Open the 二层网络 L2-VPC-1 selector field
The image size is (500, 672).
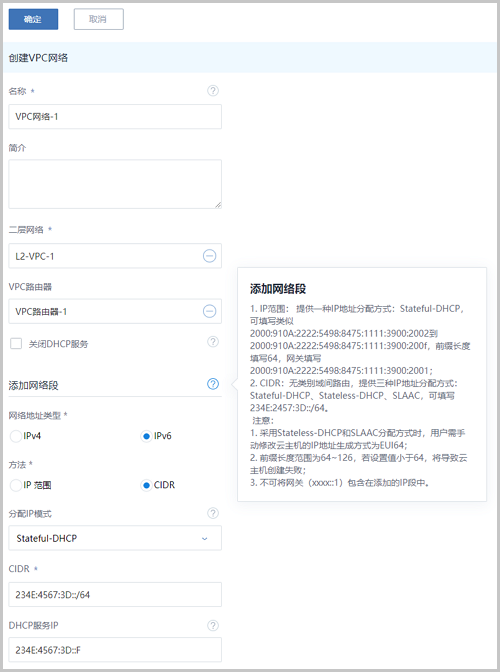115,256
